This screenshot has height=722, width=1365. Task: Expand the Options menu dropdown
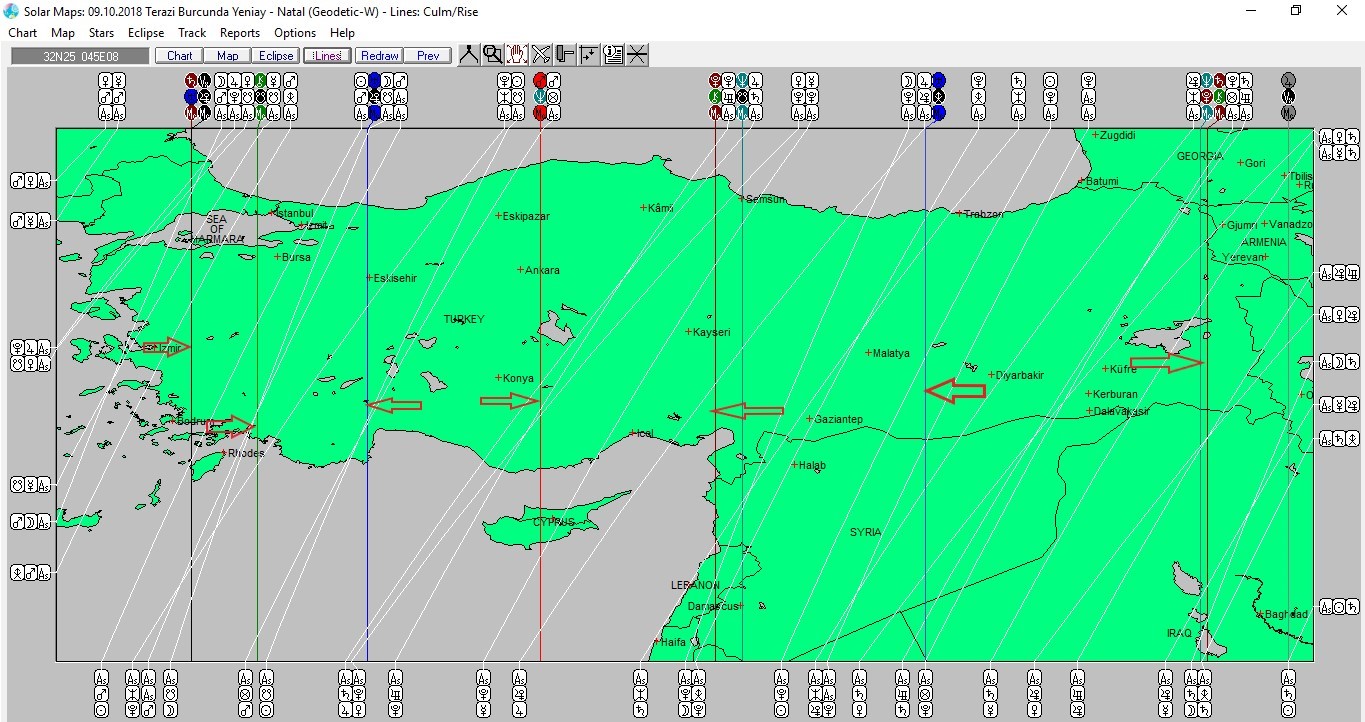click(x=295, y=33)
